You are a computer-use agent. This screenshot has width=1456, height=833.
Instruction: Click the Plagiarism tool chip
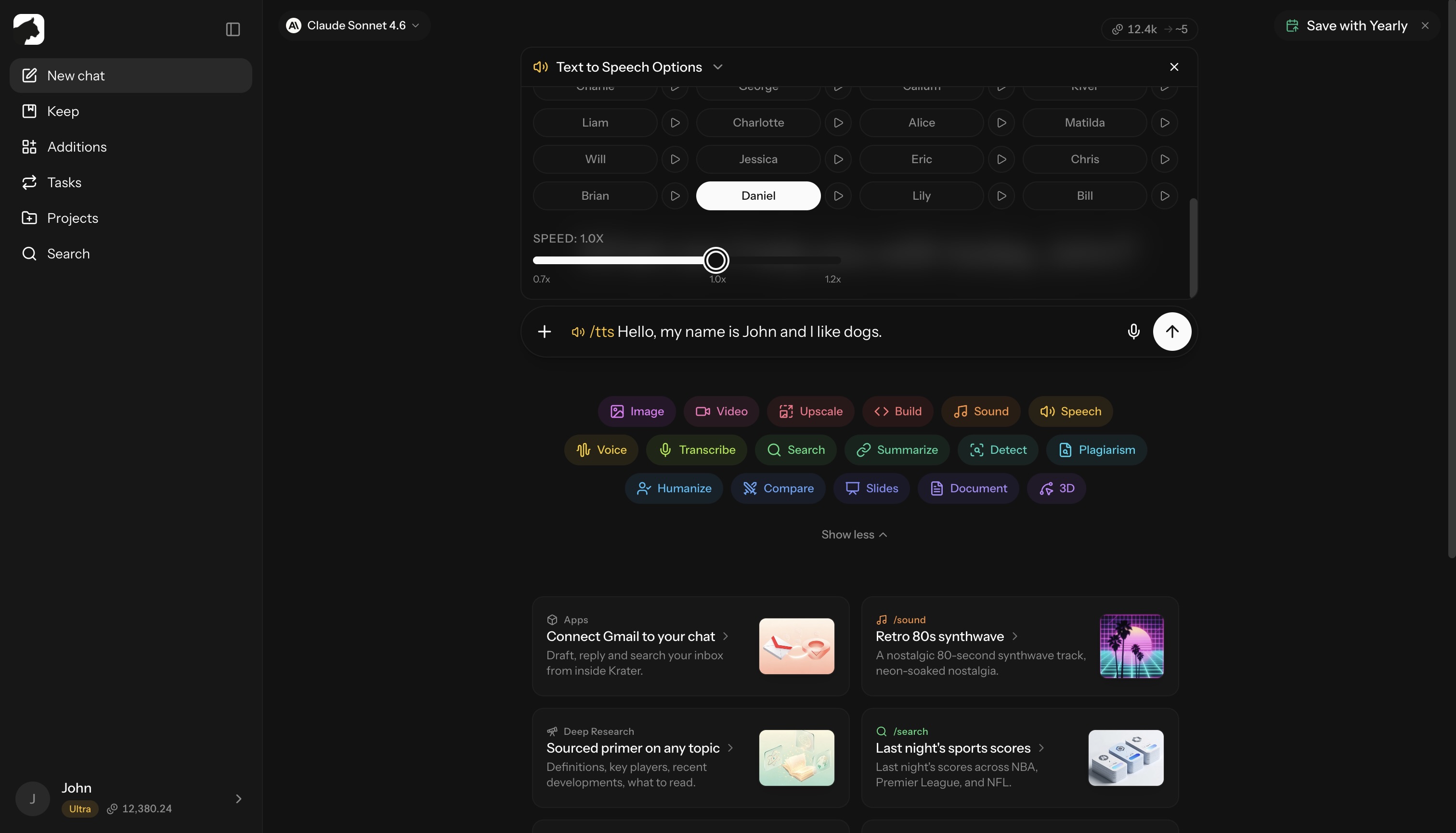click(1096, 449)
